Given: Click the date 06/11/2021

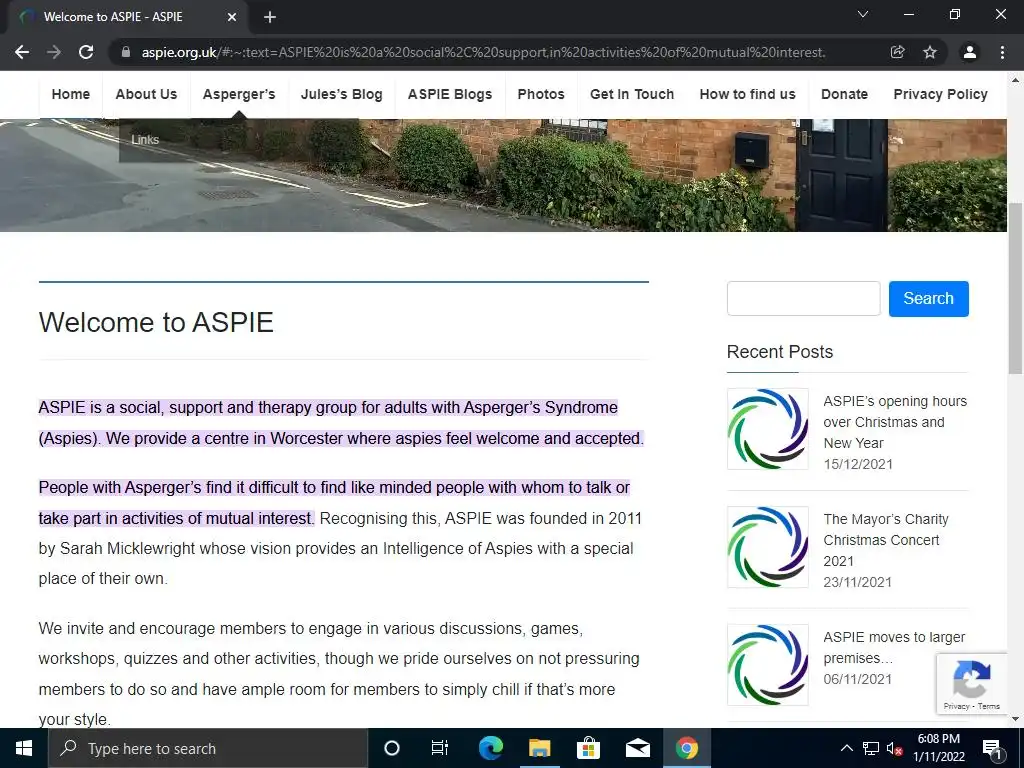Looking at the screenshot, I should click(x=857, y=679).
